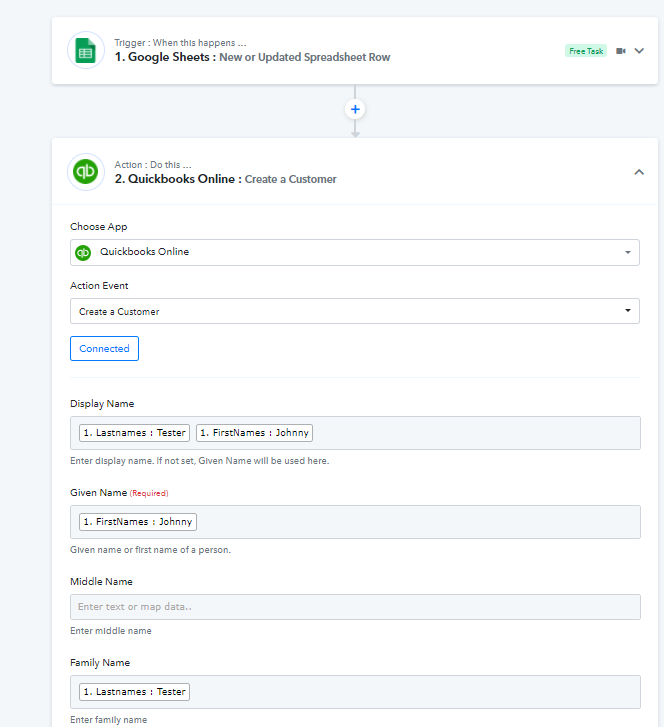
Task: Click the Middle Name input field
Action: pyautogui.click(x=355, y=607)
